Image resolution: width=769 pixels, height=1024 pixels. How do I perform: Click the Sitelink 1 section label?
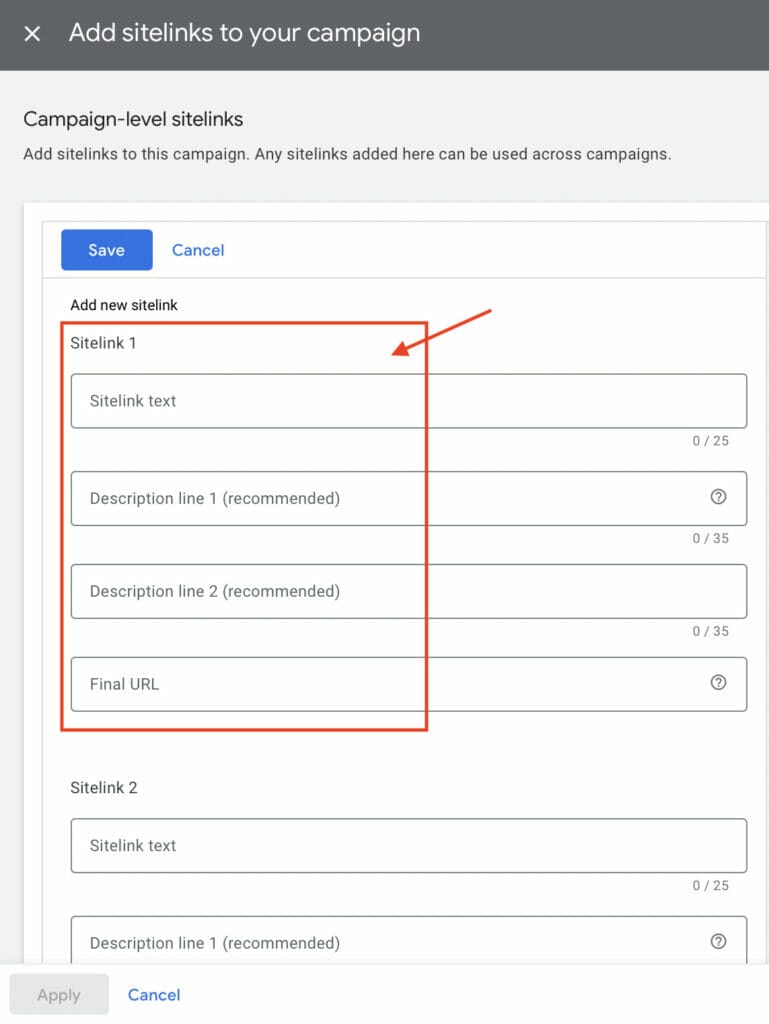[x=103, y=343]
